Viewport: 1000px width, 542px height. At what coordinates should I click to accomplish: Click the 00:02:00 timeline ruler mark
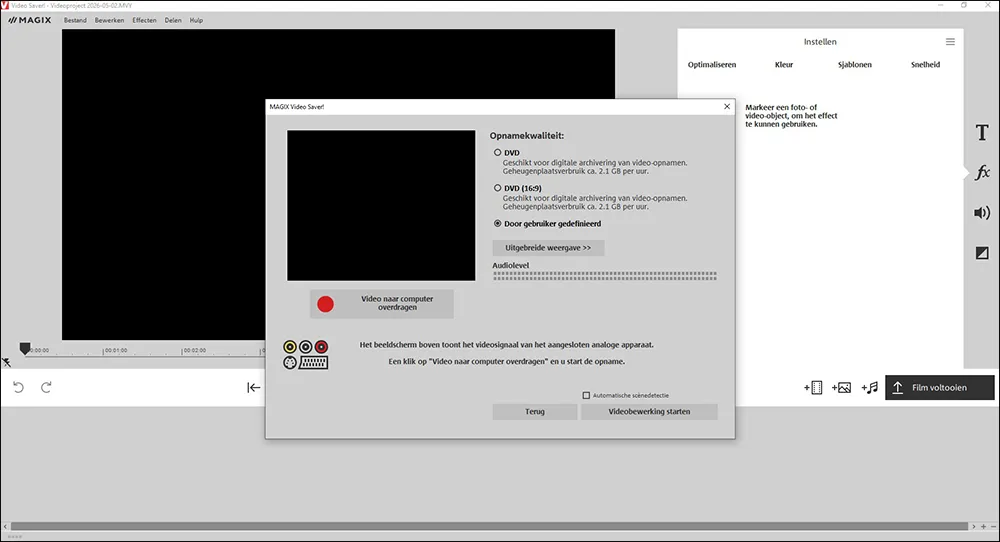(195, 350)
